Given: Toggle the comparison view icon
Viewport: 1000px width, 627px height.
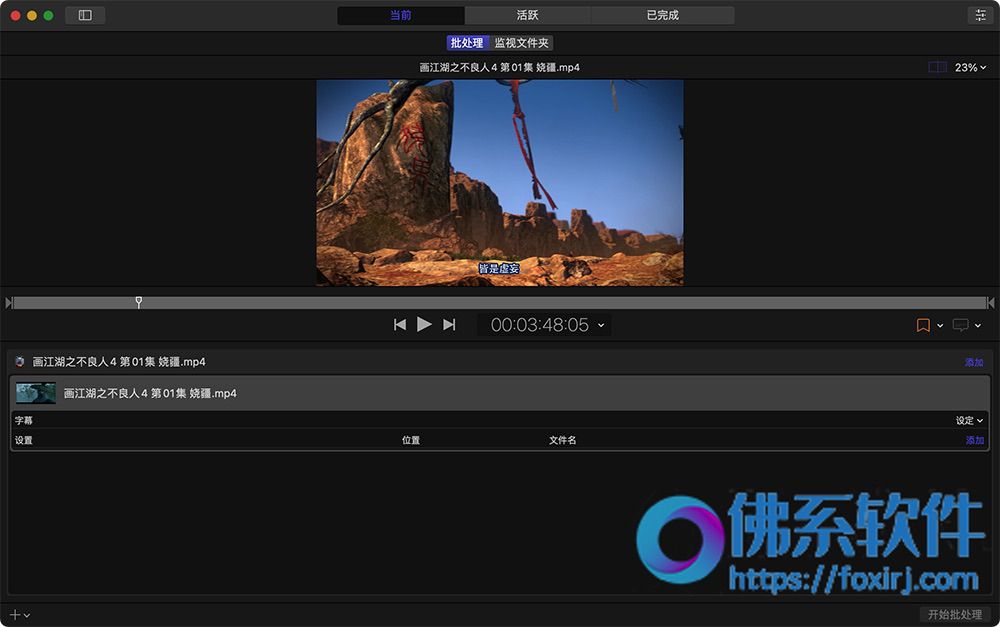Looking at the screenshot, I should (x=937, y=67).
